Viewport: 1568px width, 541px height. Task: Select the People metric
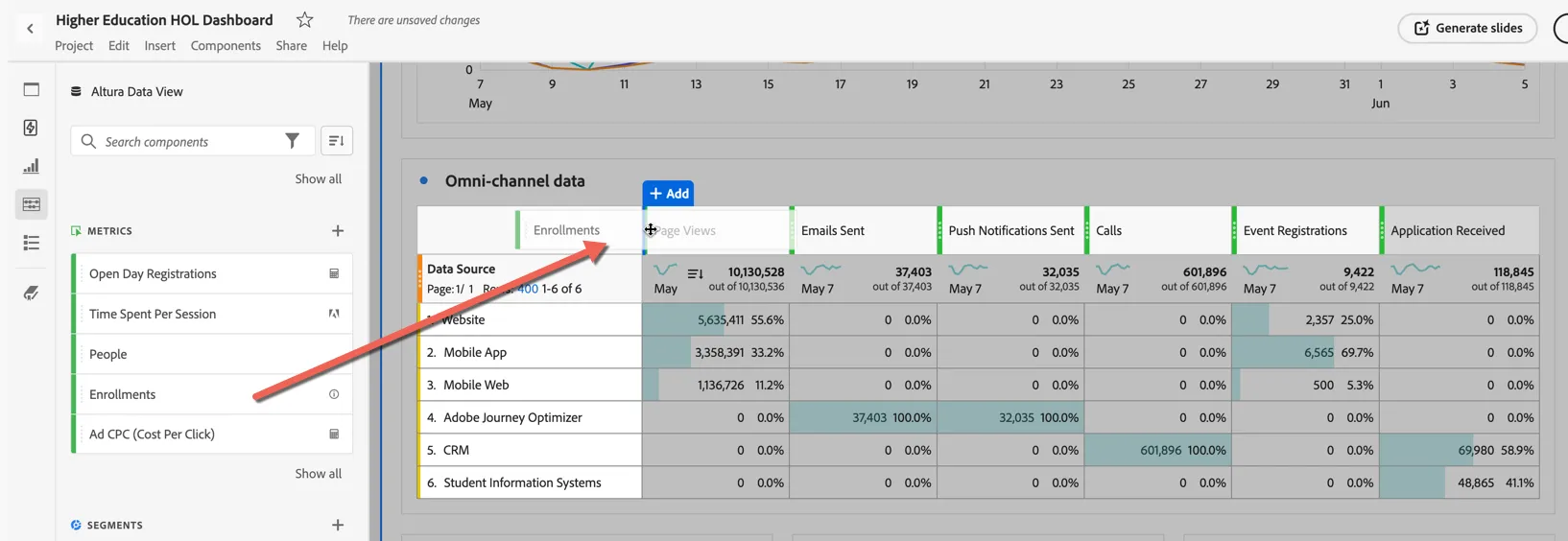coord(212,354)
